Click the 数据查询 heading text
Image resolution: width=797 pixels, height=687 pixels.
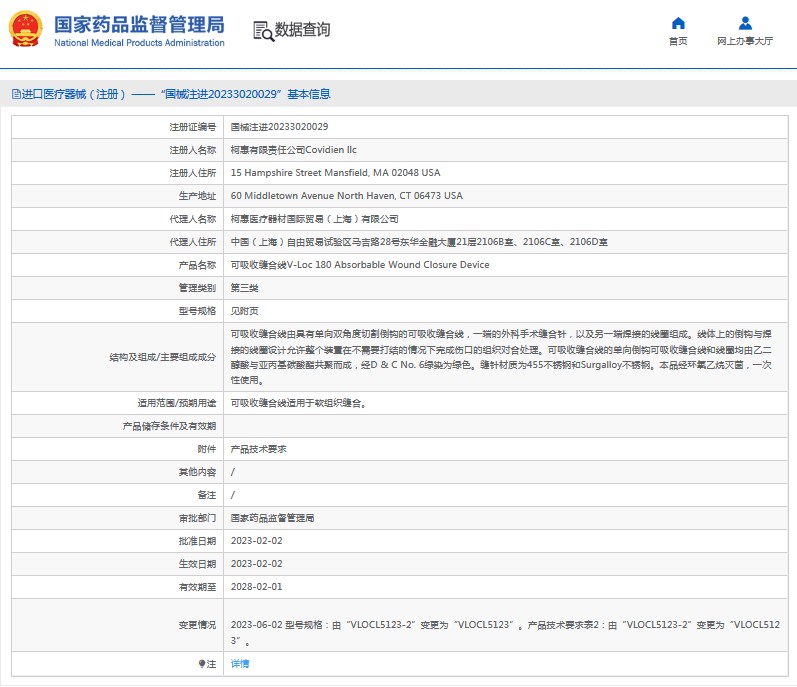[x=302, y=30]
